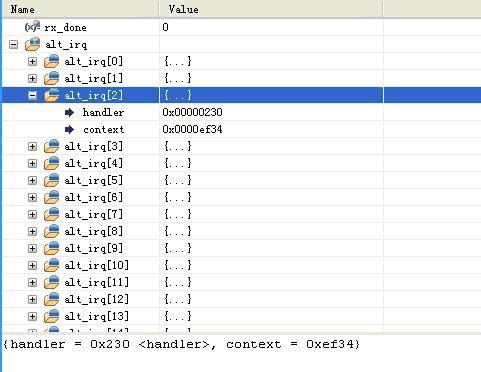Click the alt_irq[12] struct icon
Image resolution: width=481 pixels, height=372 pixels.
[x=51, y=299]
